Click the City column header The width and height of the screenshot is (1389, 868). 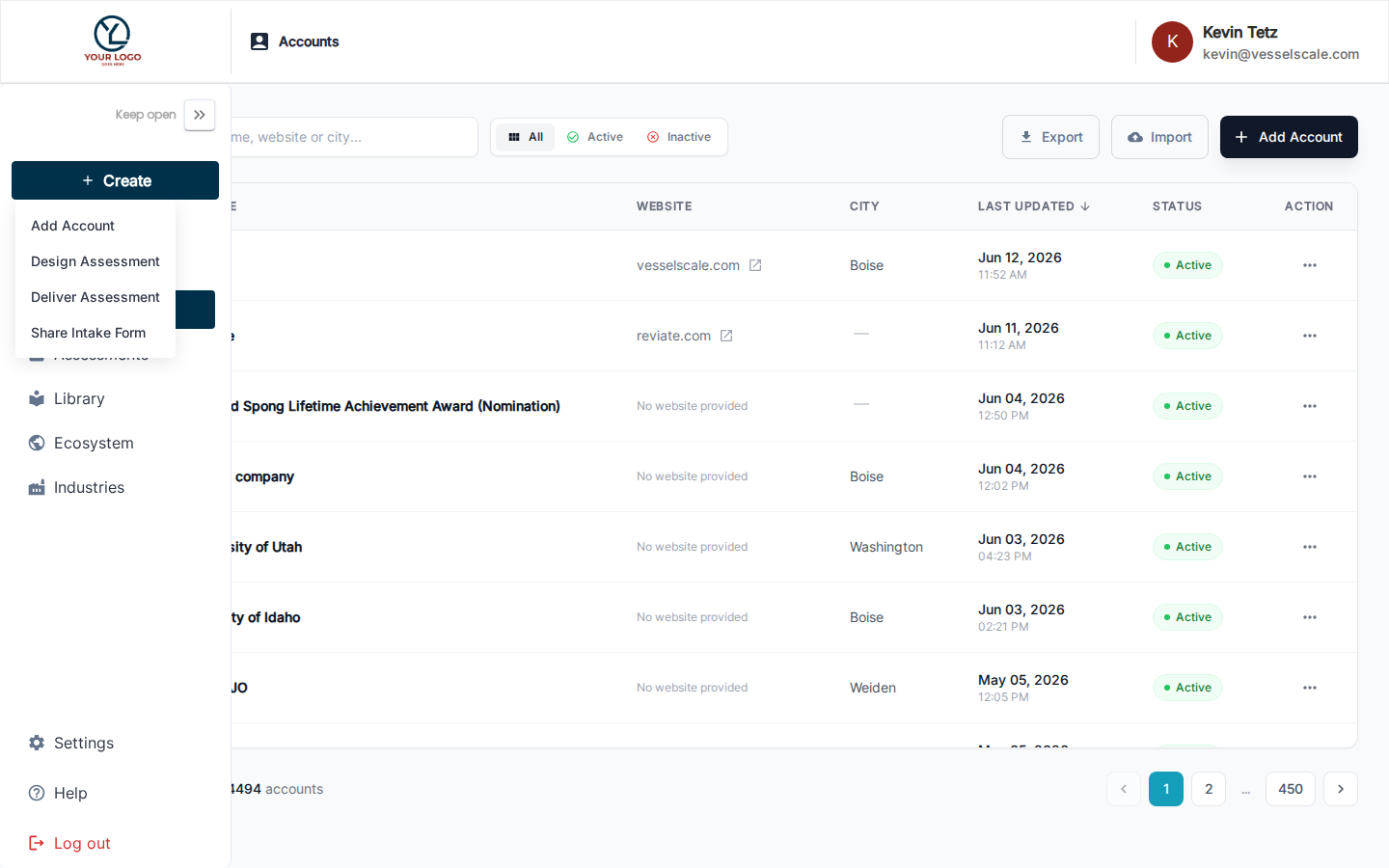[x=864, y=206]
